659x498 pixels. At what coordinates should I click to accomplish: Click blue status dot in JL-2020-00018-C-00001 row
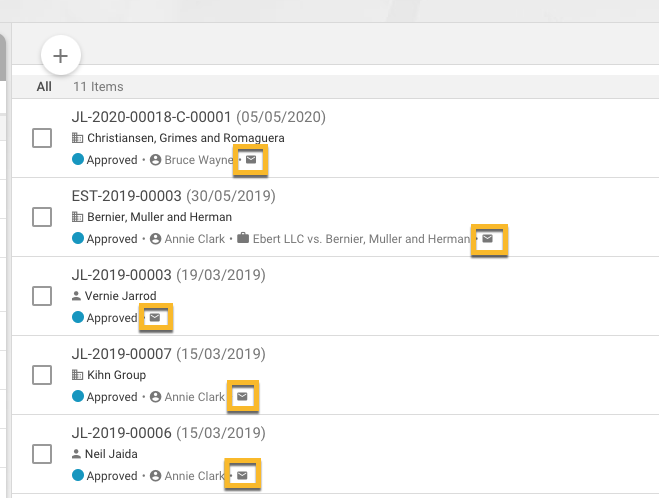[x=78, y=159]
